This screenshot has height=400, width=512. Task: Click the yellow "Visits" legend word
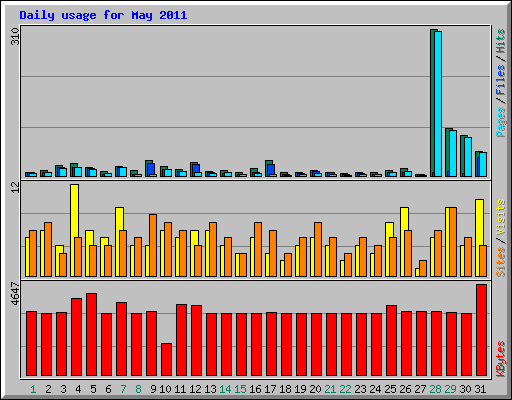click(x=500, y=217)
